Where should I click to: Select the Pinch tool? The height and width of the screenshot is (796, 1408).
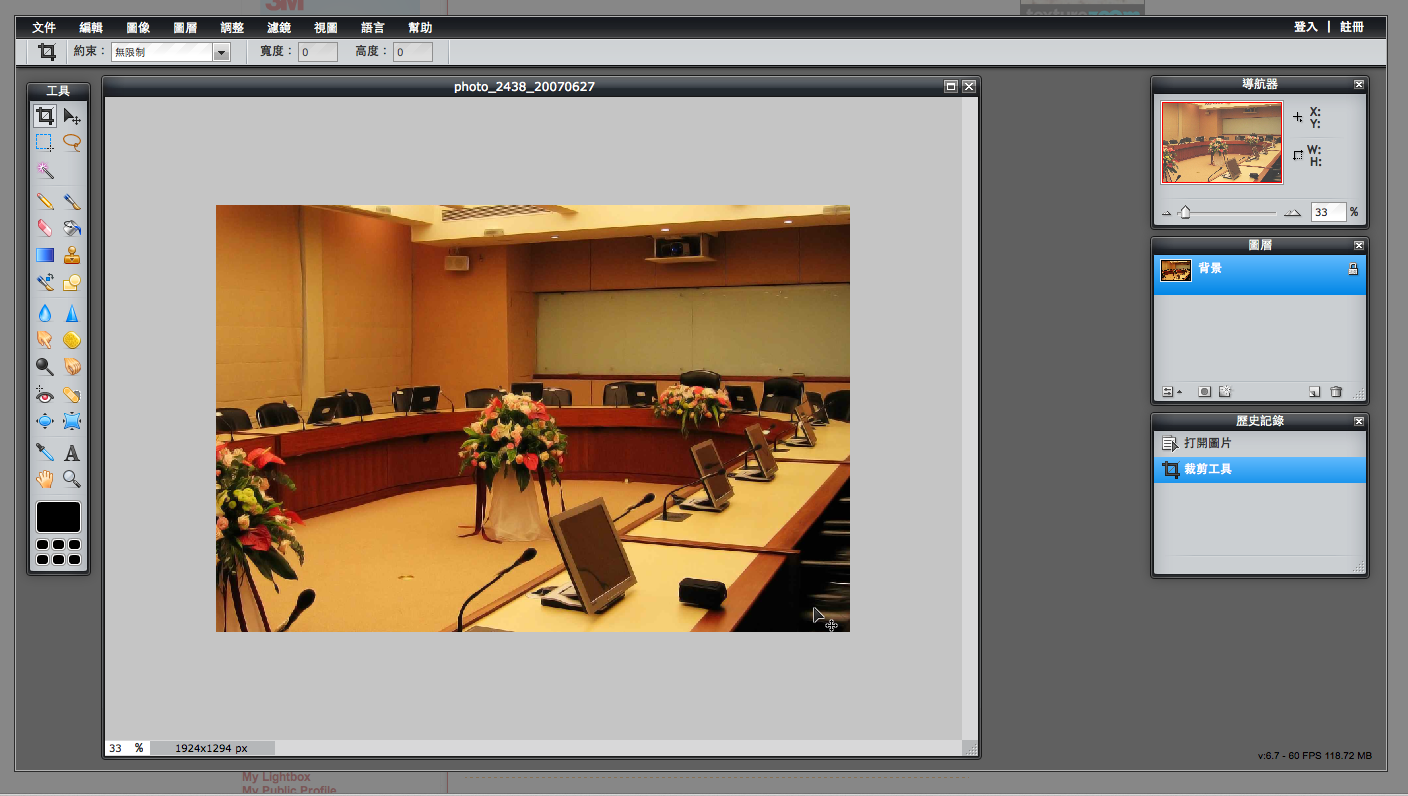72,421
